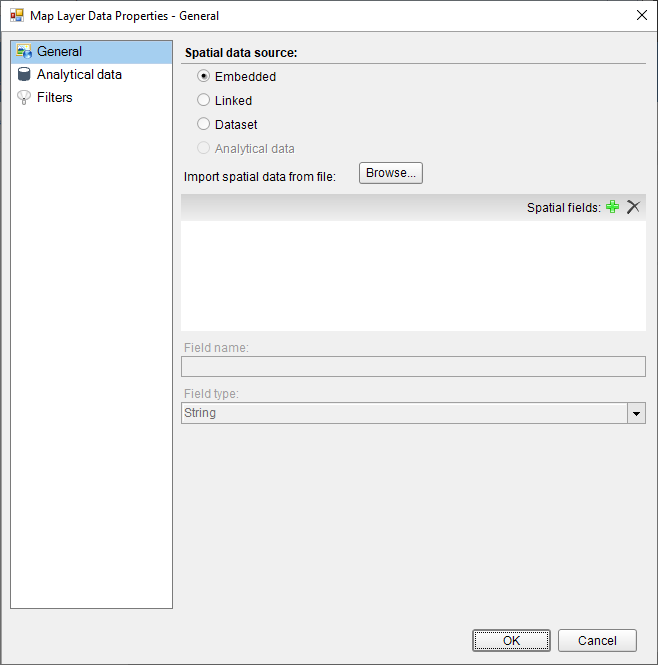The image size is (658, 665).
Task: Click the Spatial fields label
Action: click(x=564, y=207)
